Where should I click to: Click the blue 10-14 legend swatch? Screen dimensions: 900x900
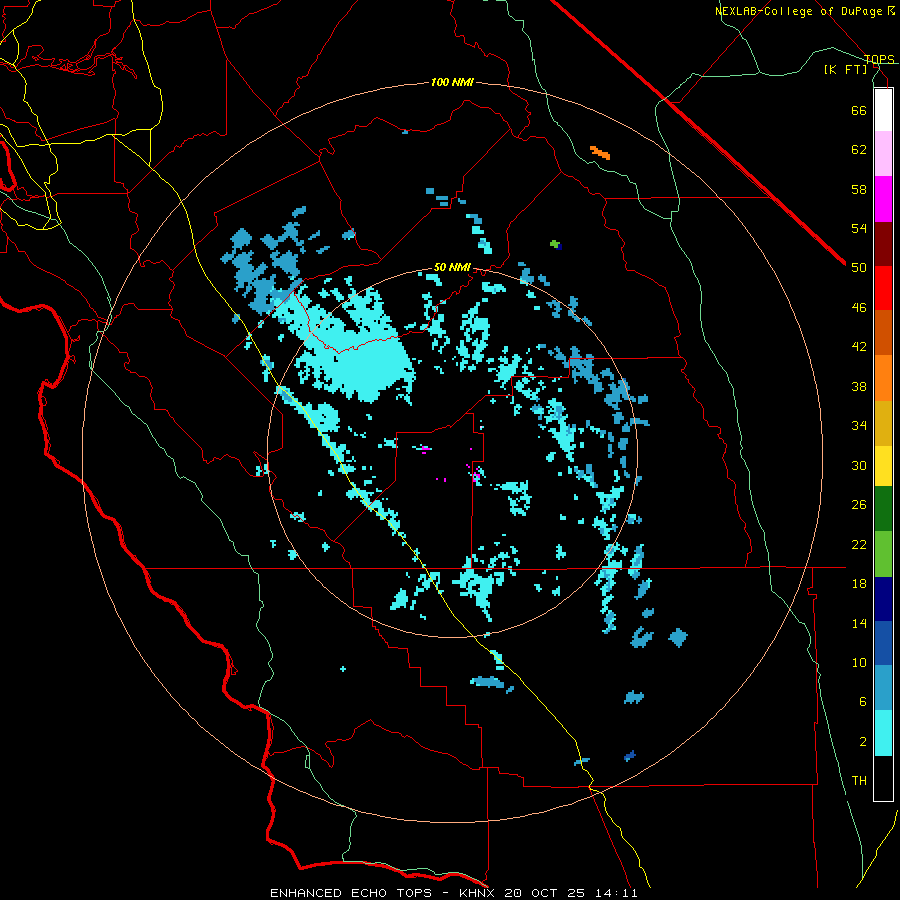tap(883, 643)
